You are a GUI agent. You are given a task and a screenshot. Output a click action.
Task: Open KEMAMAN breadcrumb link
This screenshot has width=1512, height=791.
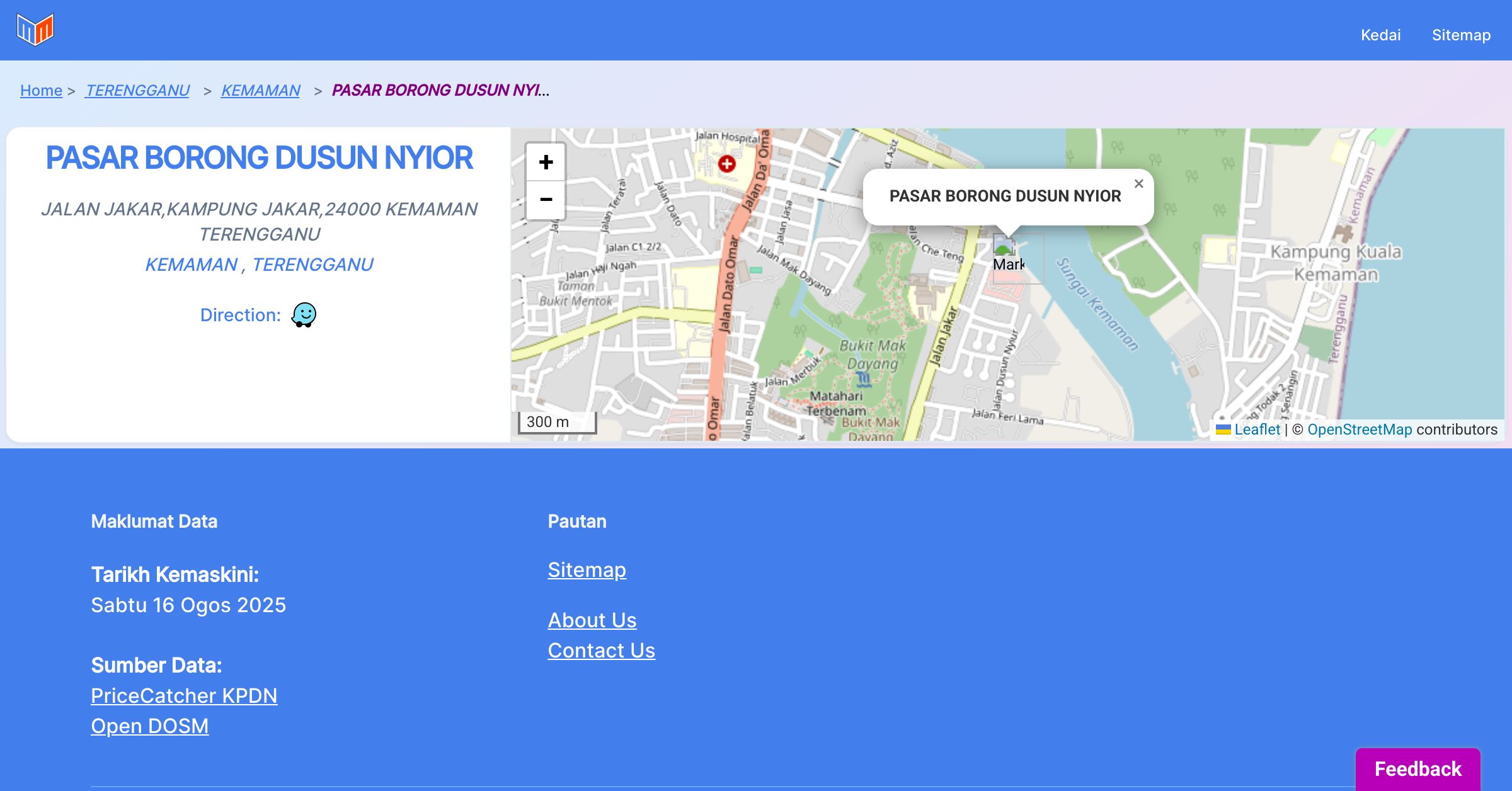click(260, 91)
